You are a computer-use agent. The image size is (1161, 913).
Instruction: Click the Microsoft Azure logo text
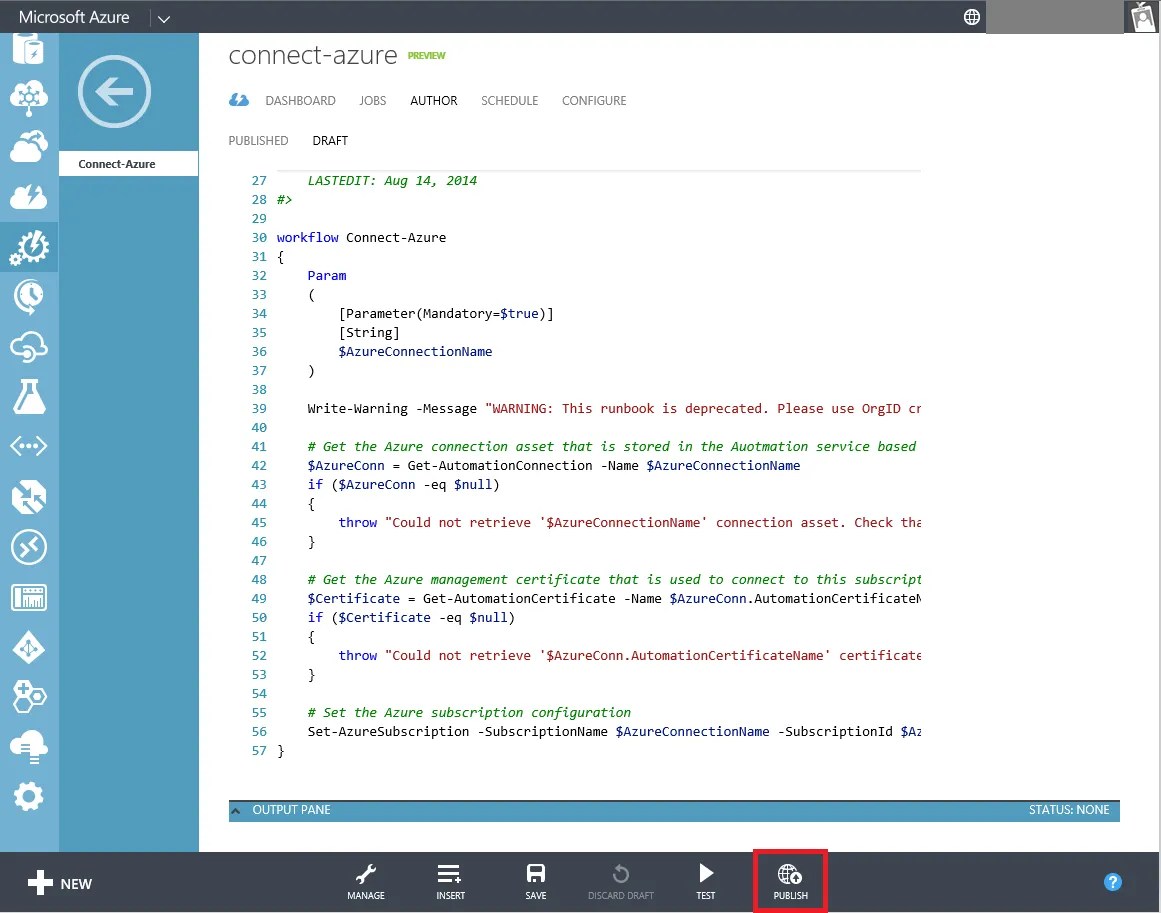pos(74,16)
